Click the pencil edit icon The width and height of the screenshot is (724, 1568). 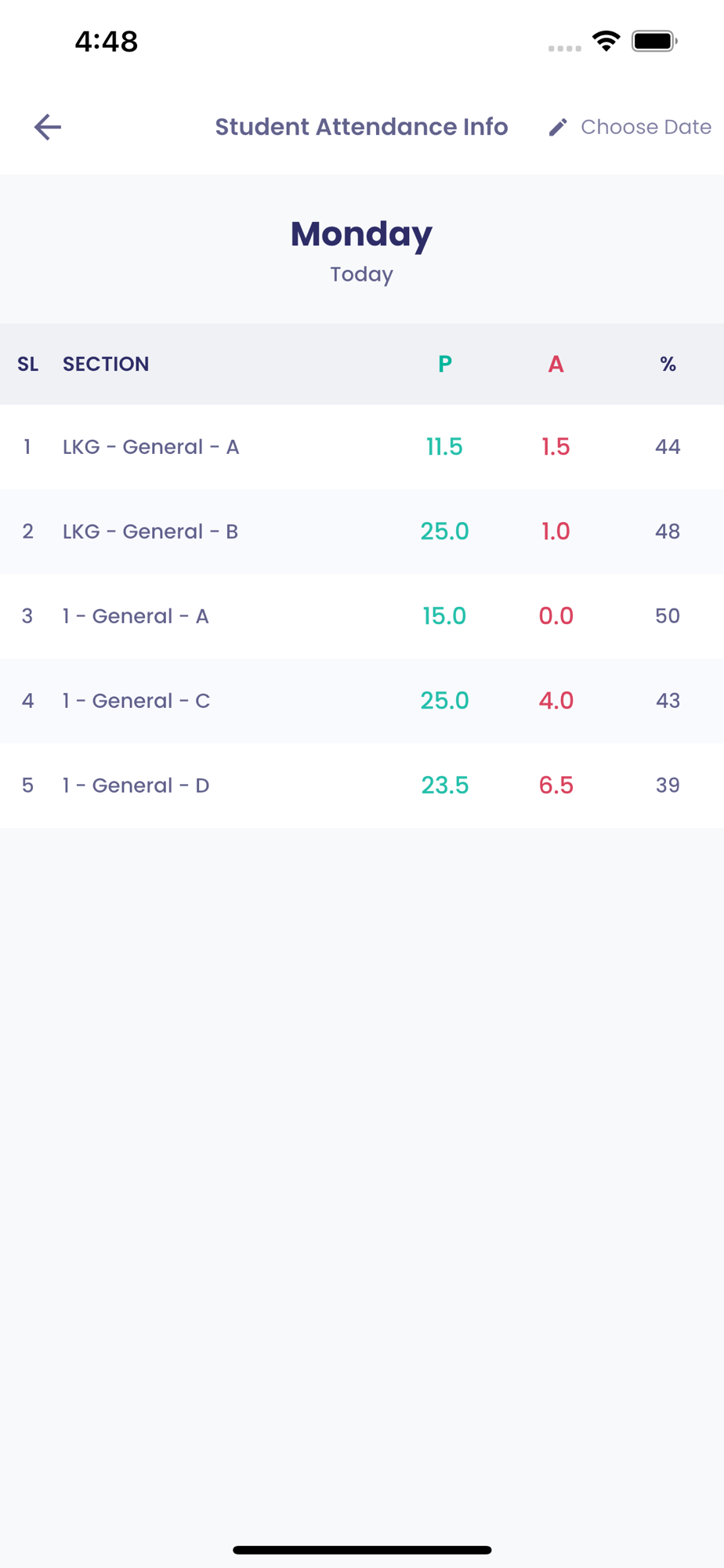coord(558,127)
